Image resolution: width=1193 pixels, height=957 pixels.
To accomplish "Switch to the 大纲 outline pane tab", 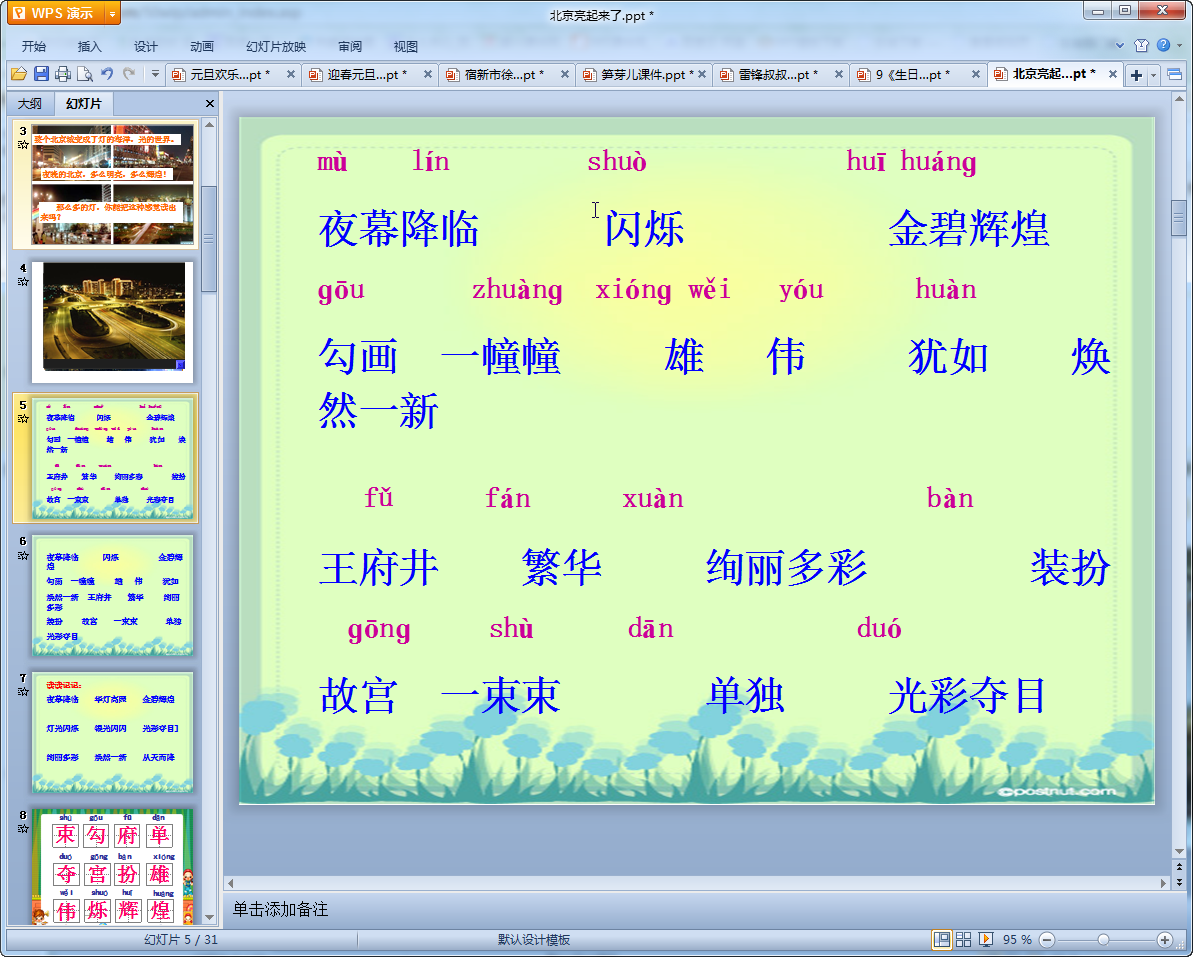I will tap(30, 103).
